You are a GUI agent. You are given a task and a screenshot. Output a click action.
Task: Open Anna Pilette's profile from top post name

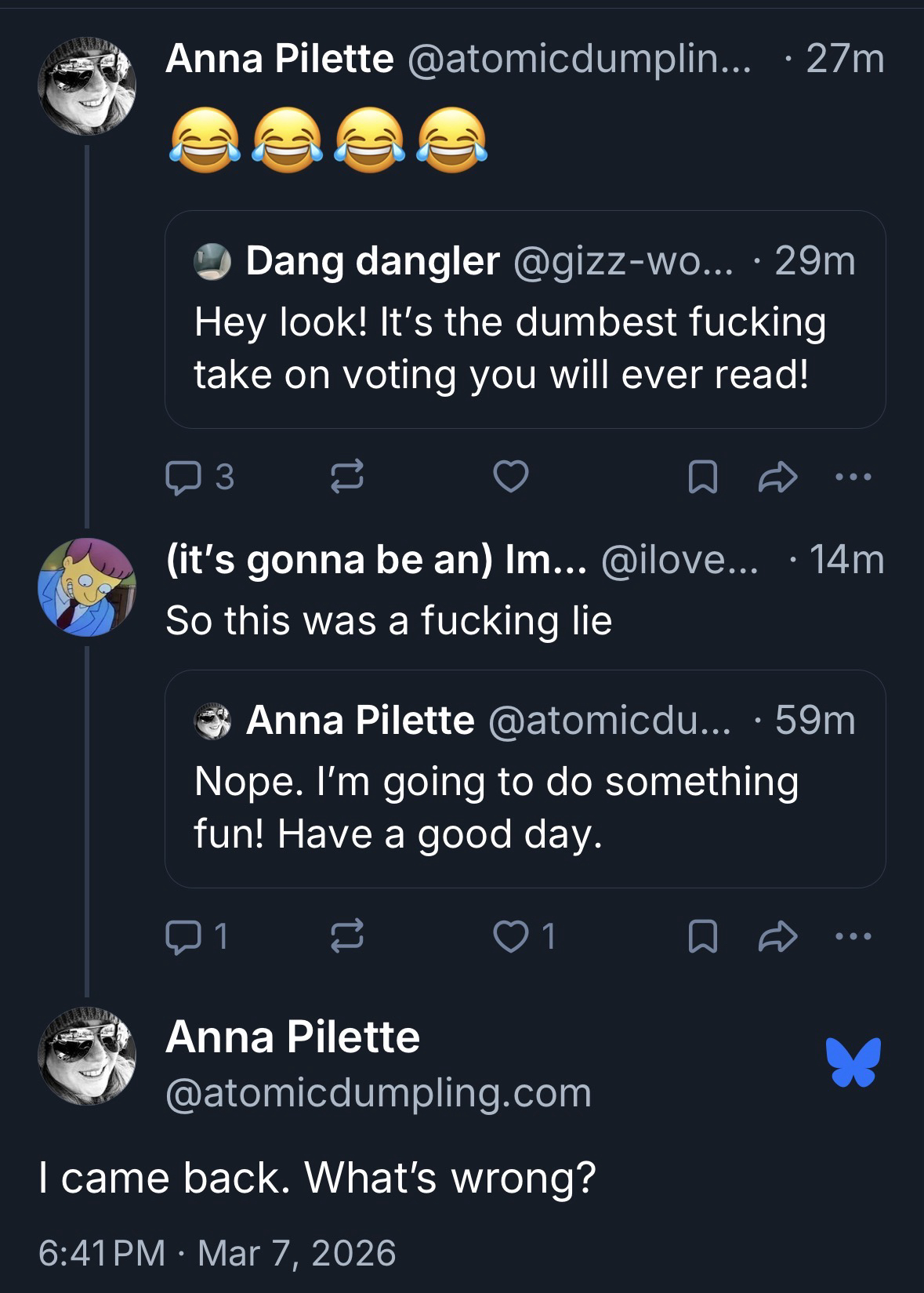(279, 59)
